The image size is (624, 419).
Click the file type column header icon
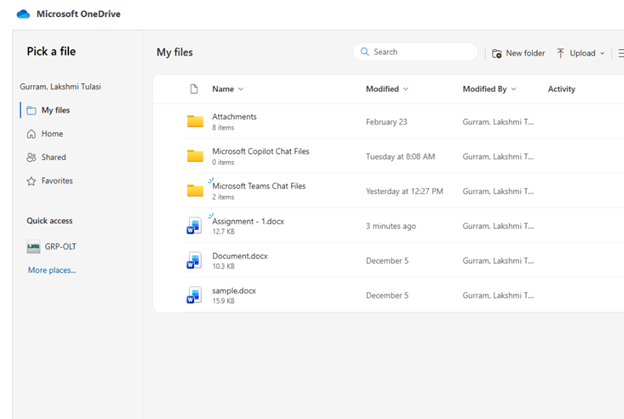coord(194,89)
